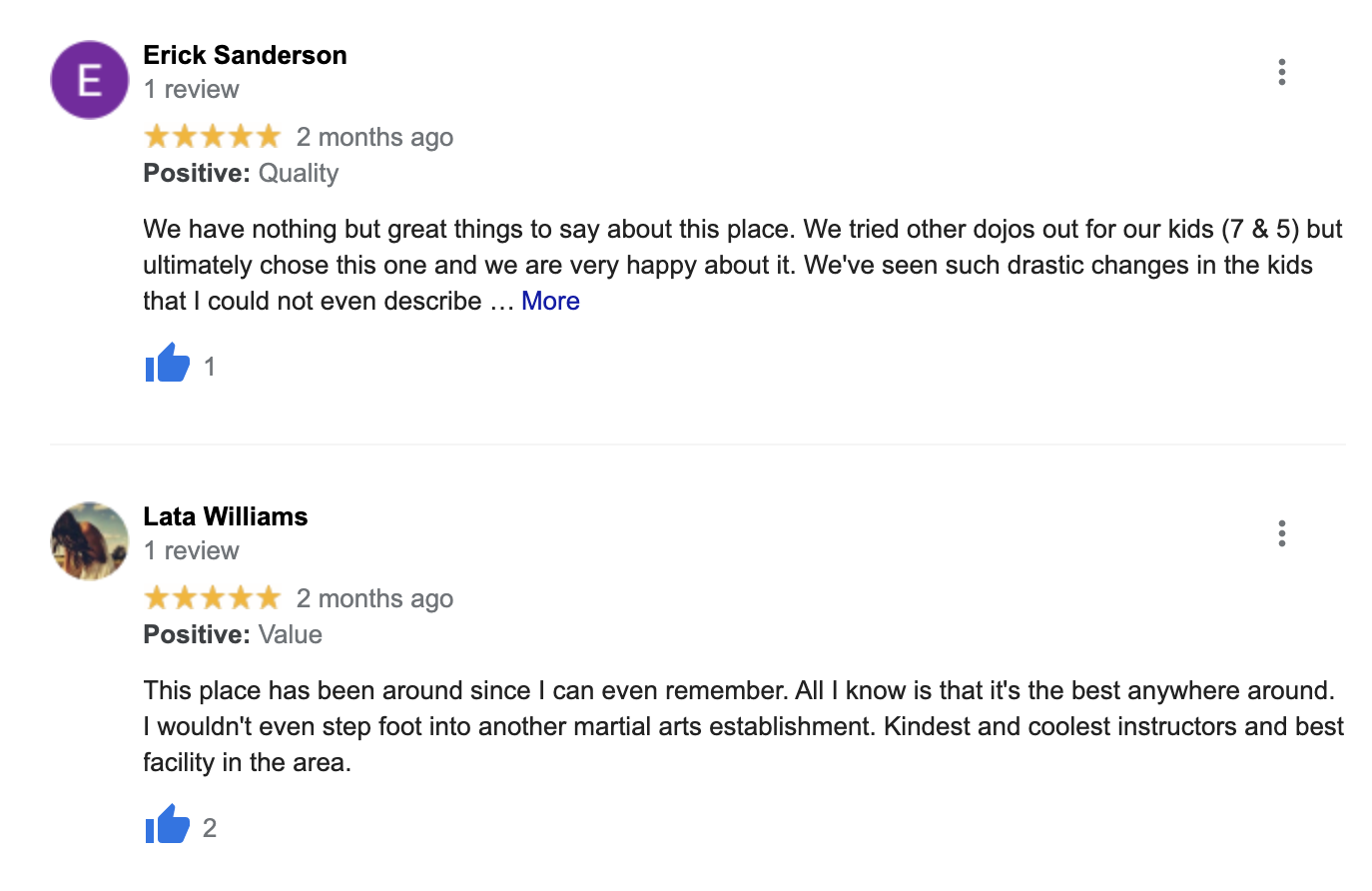Click "2 months ago" on Erick's review
Image resolution: width=1372 pixels, height=891 pixels.
(374, 137)
